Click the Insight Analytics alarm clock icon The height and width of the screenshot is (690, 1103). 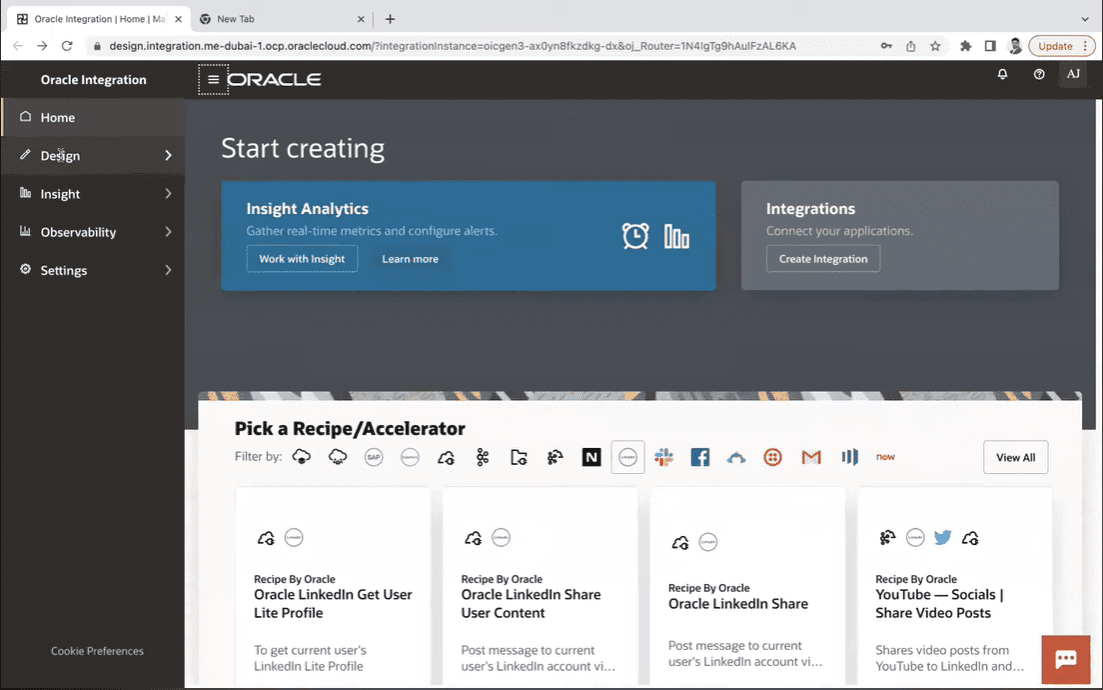coord(635,236)
